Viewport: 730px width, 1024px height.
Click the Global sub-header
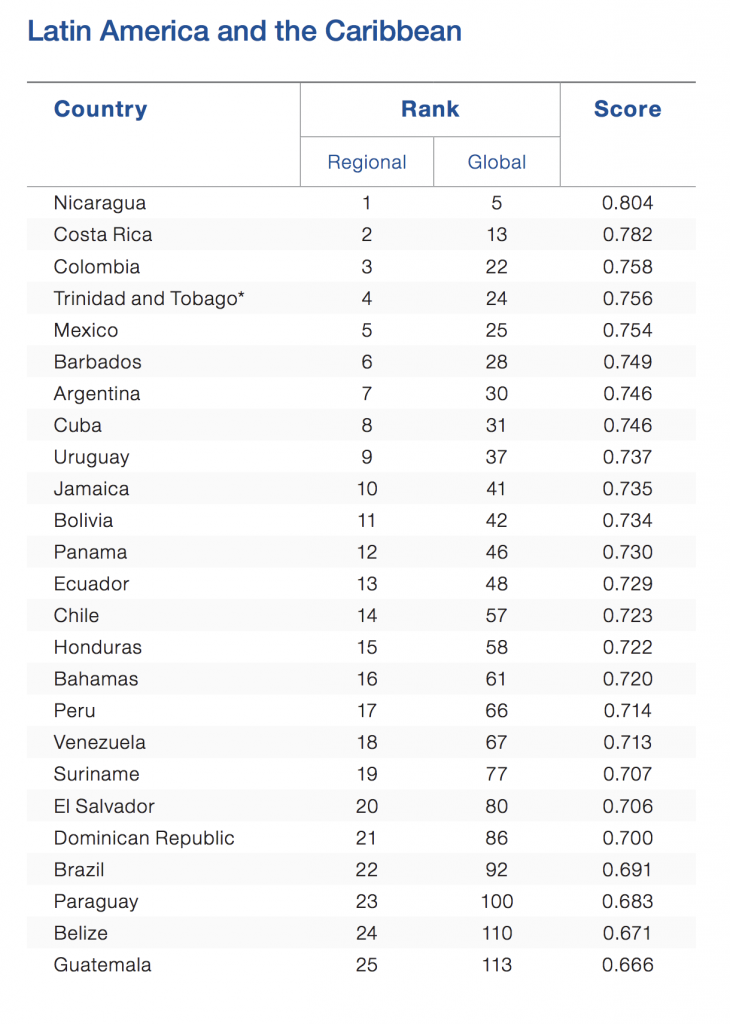pyautogui.click(x=497, y=162)
